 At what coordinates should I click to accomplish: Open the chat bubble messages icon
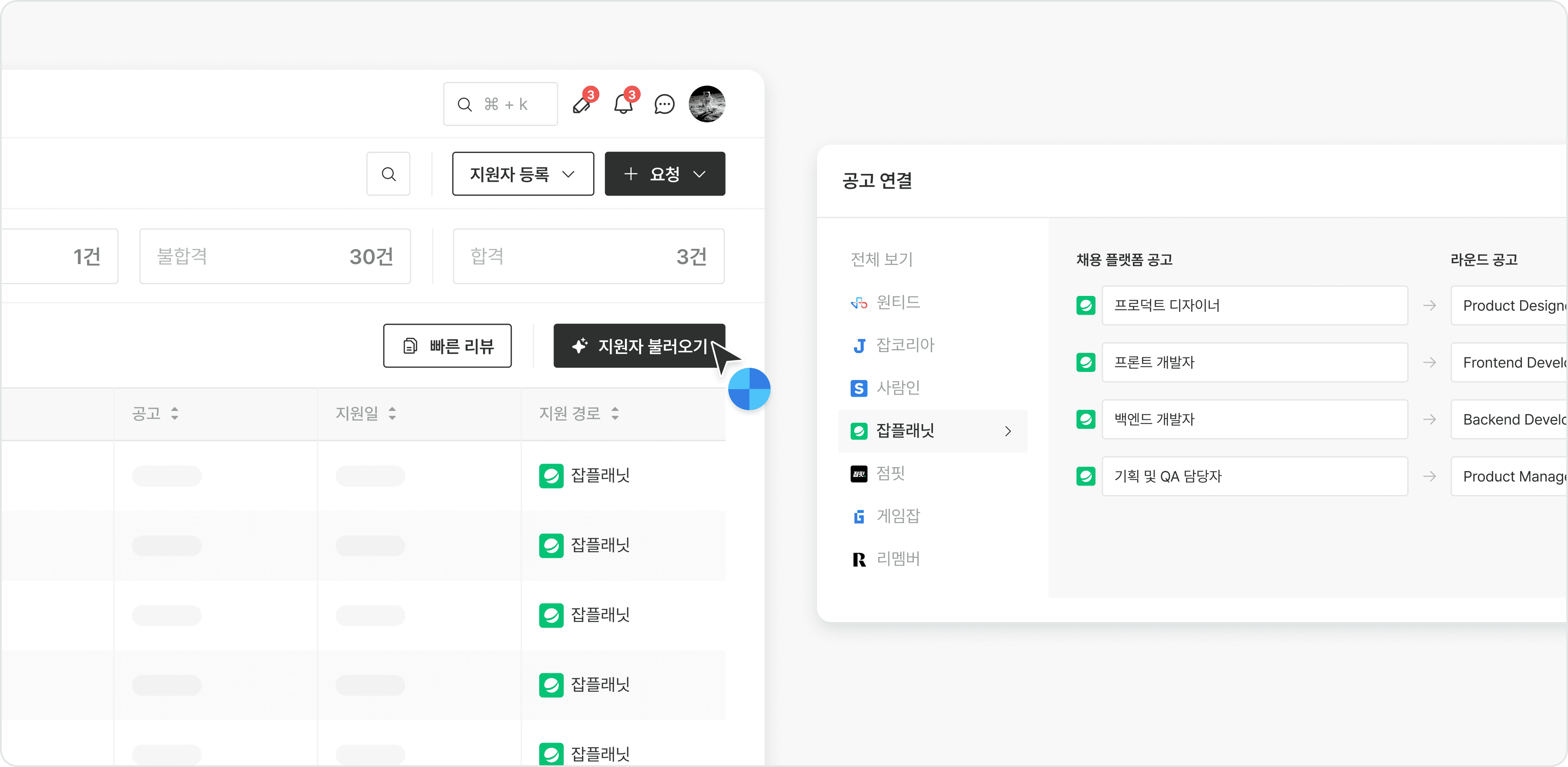pos(664,104)
